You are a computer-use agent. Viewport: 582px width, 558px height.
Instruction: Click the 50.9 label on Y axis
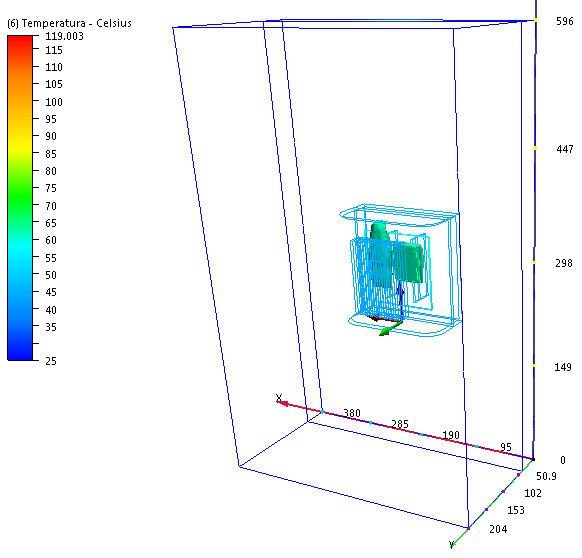[x=546, y=476]
